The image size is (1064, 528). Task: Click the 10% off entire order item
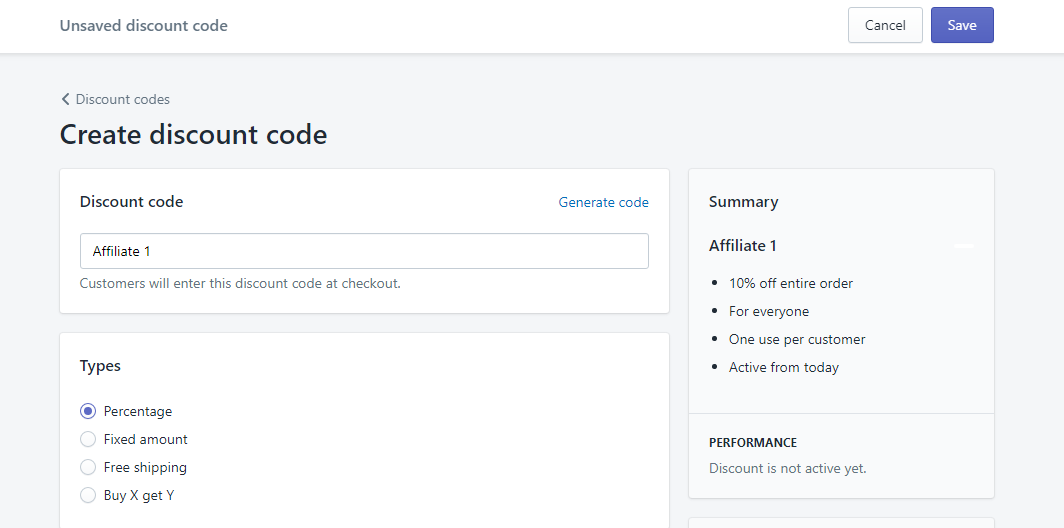[791, 283]
